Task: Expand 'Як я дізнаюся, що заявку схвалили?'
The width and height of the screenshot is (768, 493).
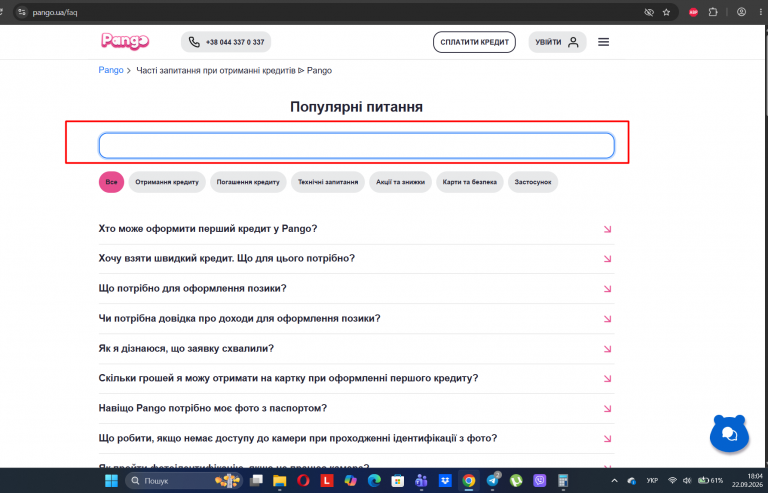Action: point(356,349)
